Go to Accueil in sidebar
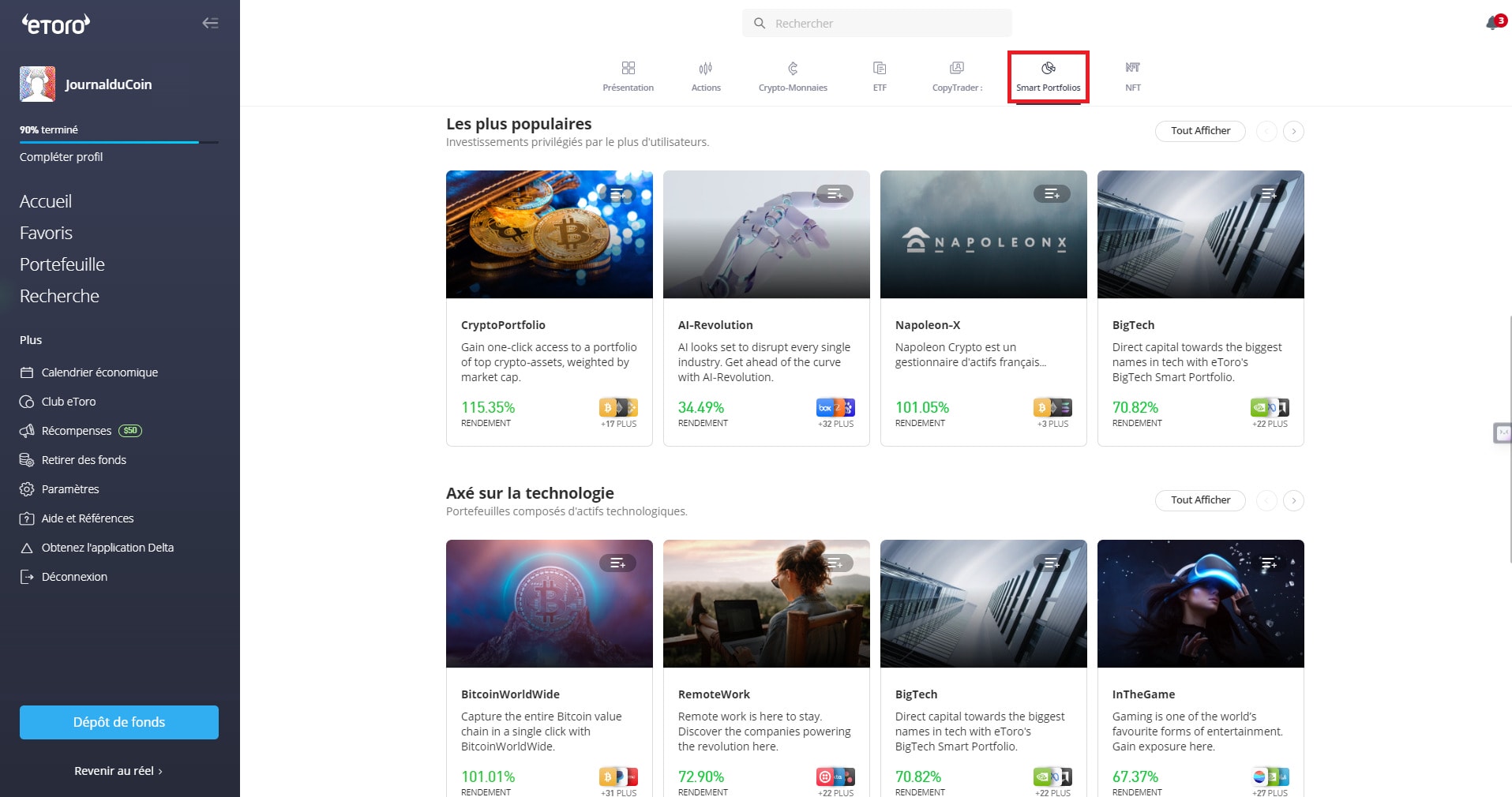The image size is (1512, 797). click(x=46, y=201)
